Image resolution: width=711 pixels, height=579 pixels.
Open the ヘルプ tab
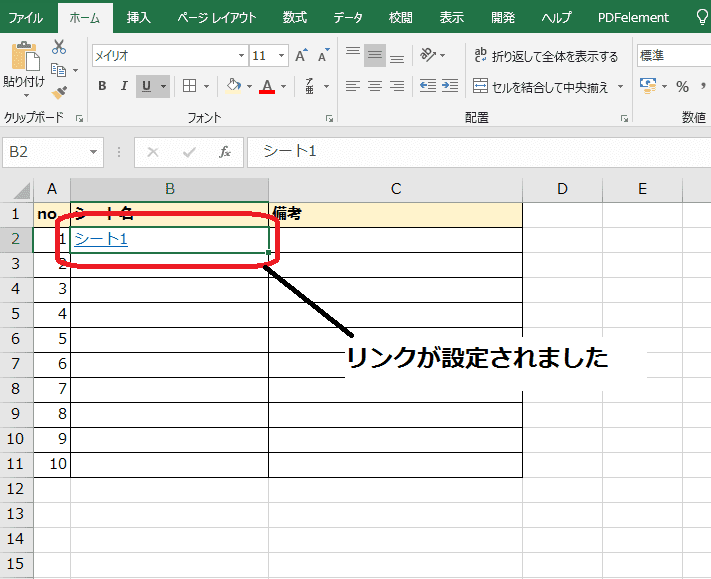pyautogui.click(x=556, y=18)
